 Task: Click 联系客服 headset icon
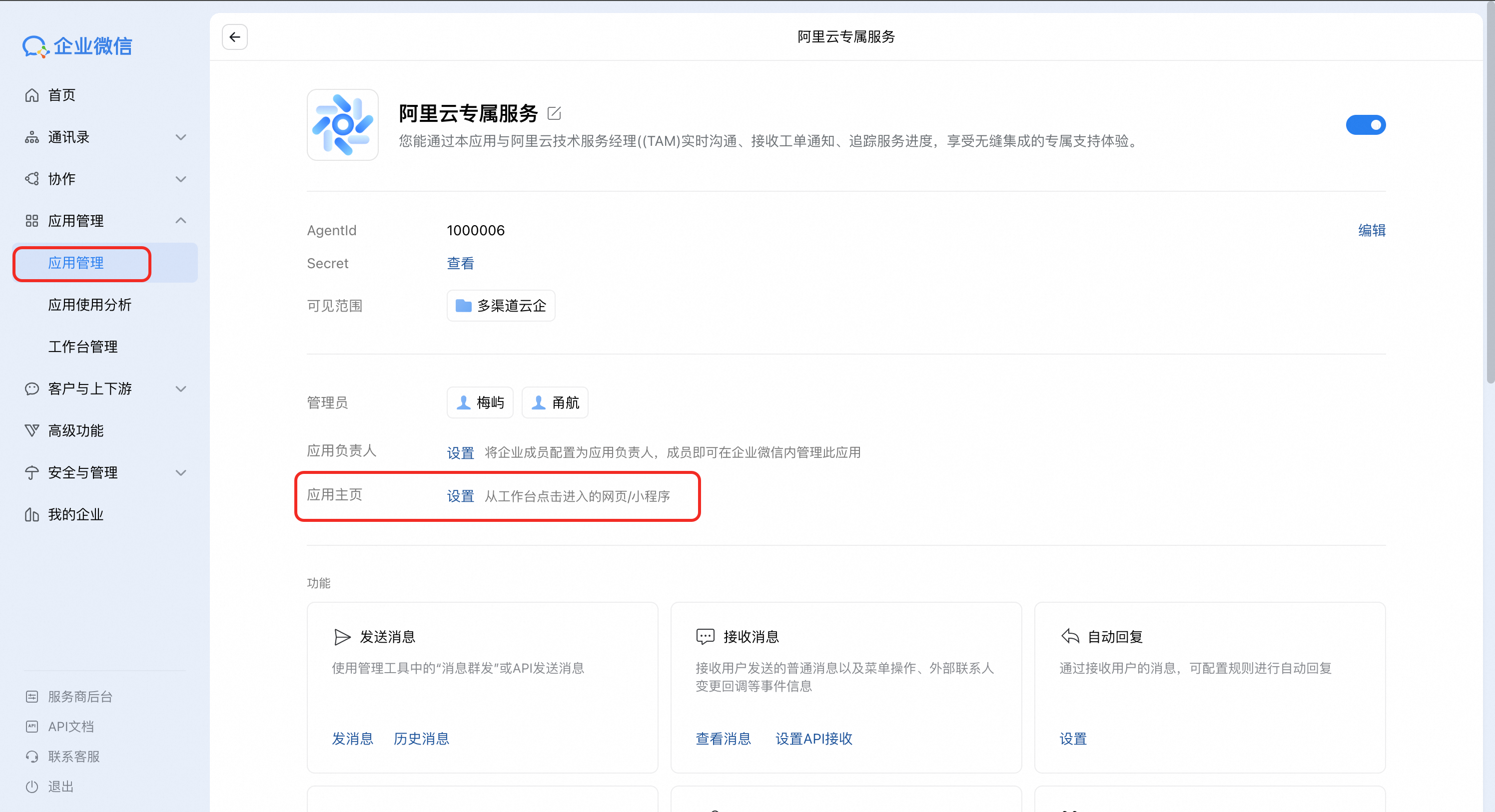point(32,757)
